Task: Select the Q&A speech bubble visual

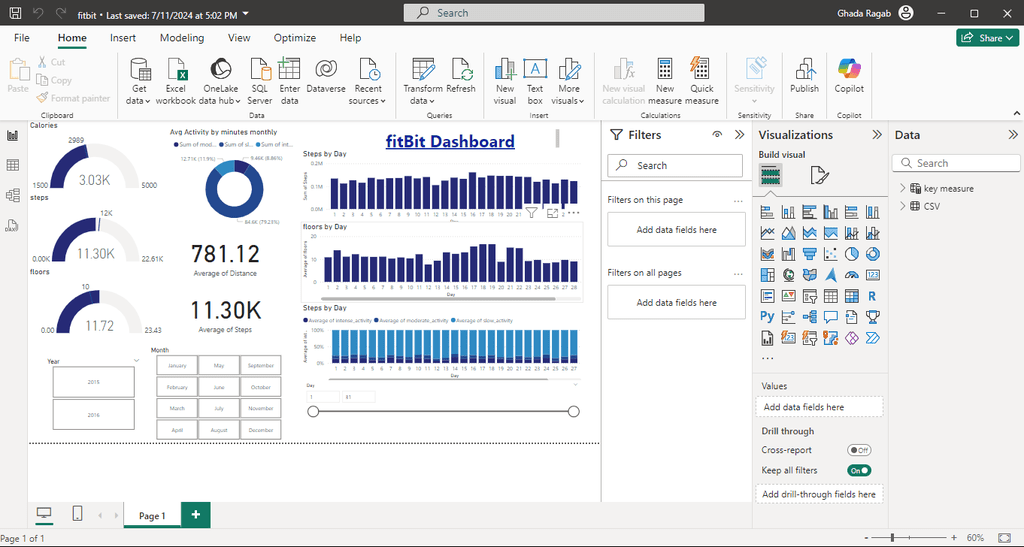Action: point(830,317)
